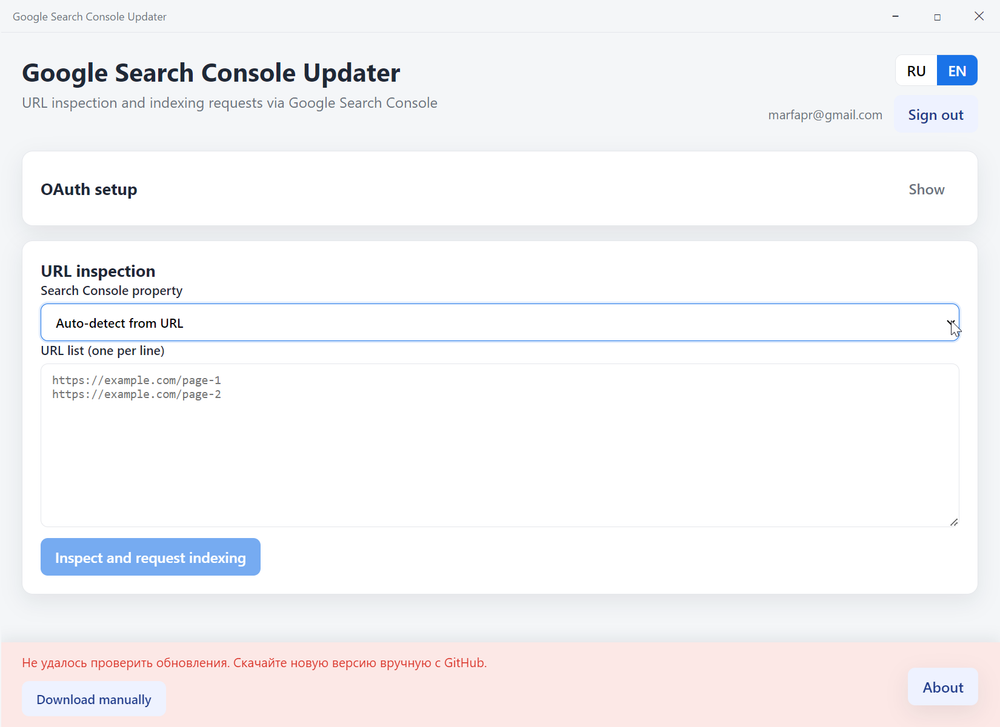This screenshot has width=1000, height=727.
Task: Click the textarea resize grip handle
Action: tap(953, 522)
